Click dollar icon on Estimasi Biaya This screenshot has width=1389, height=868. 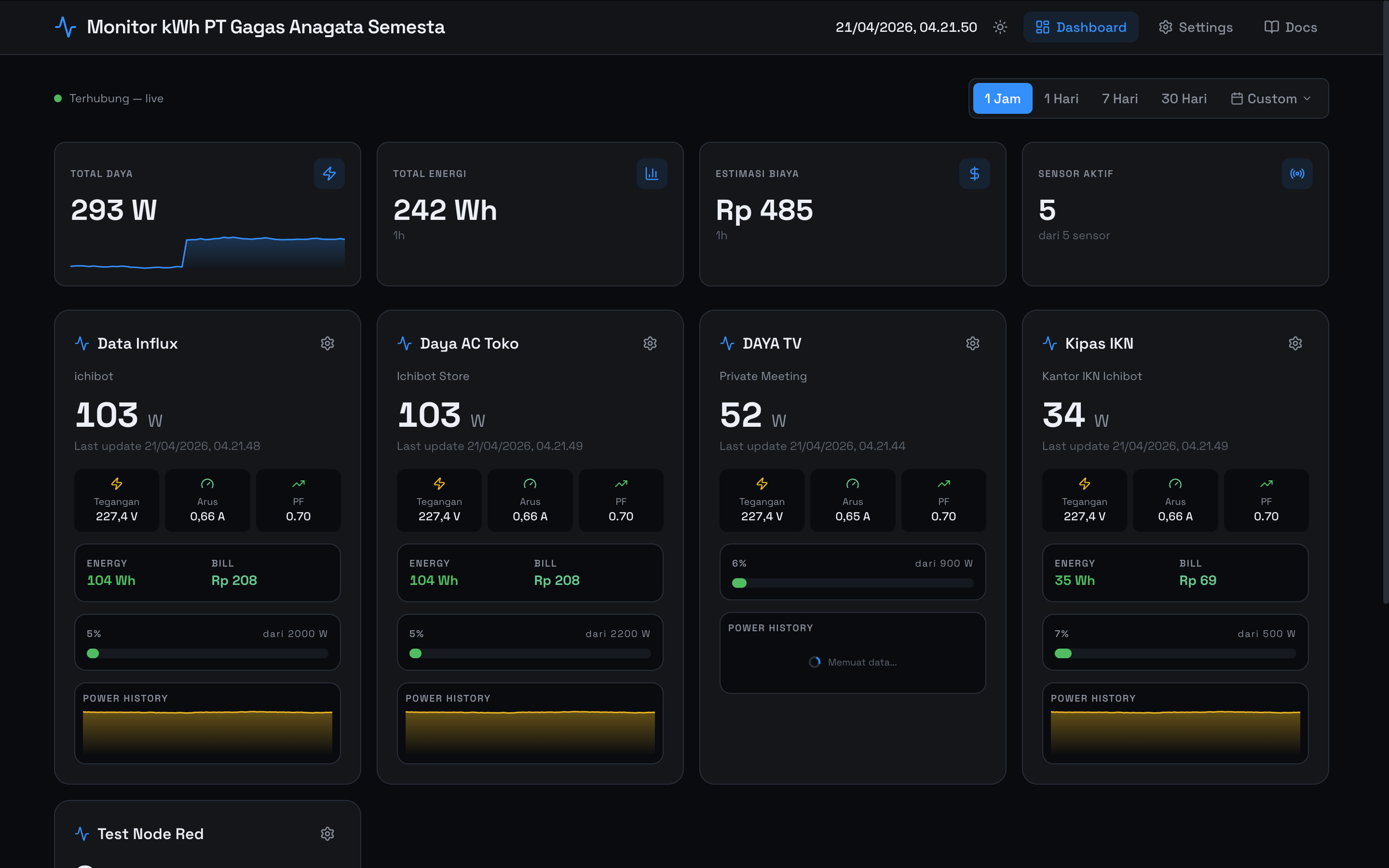tap(974, 174)
